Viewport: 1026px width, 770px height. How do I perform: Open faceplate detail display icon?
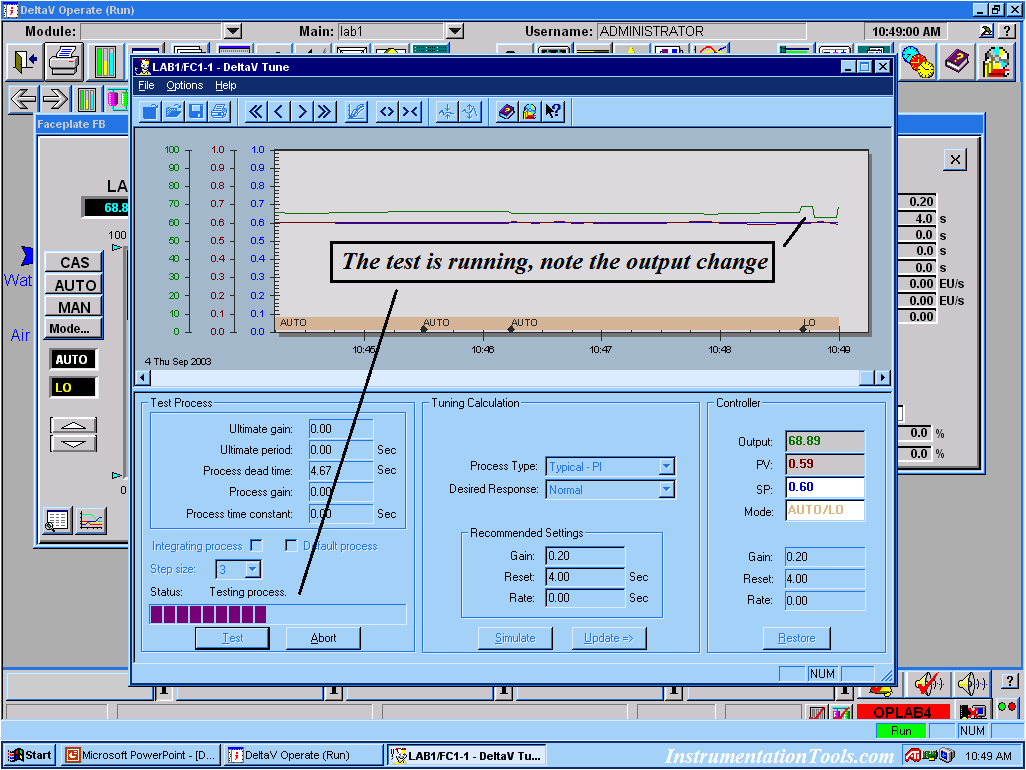click(58, 521)
